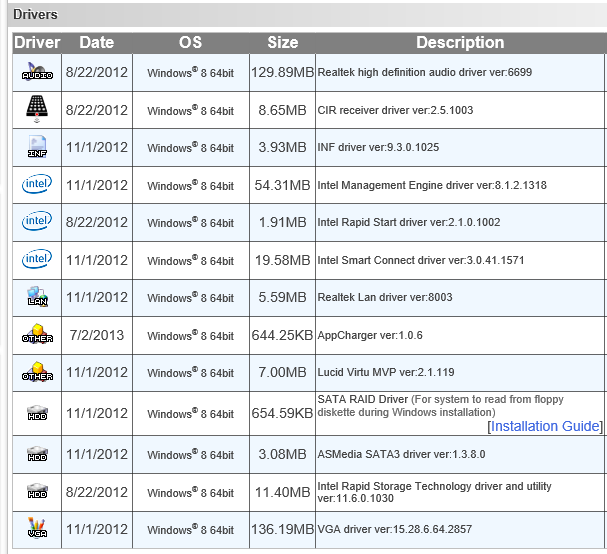Click the 11.40MB size cell
The height and width of the screenshot is (554, 607).
283,492
